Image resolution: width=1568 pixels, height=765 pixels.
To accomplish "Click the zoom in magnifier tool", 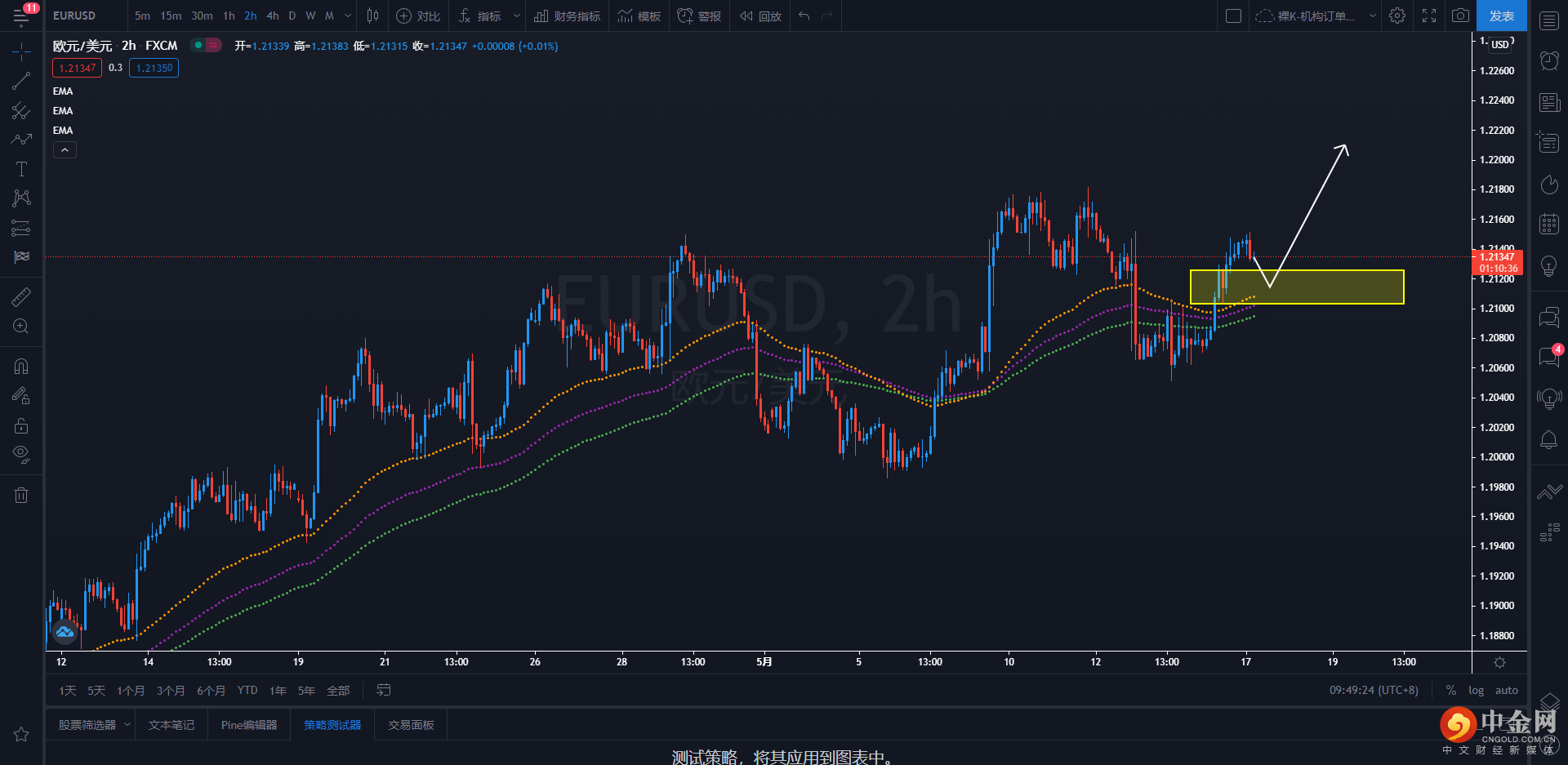I will click(x=21, y=327).
